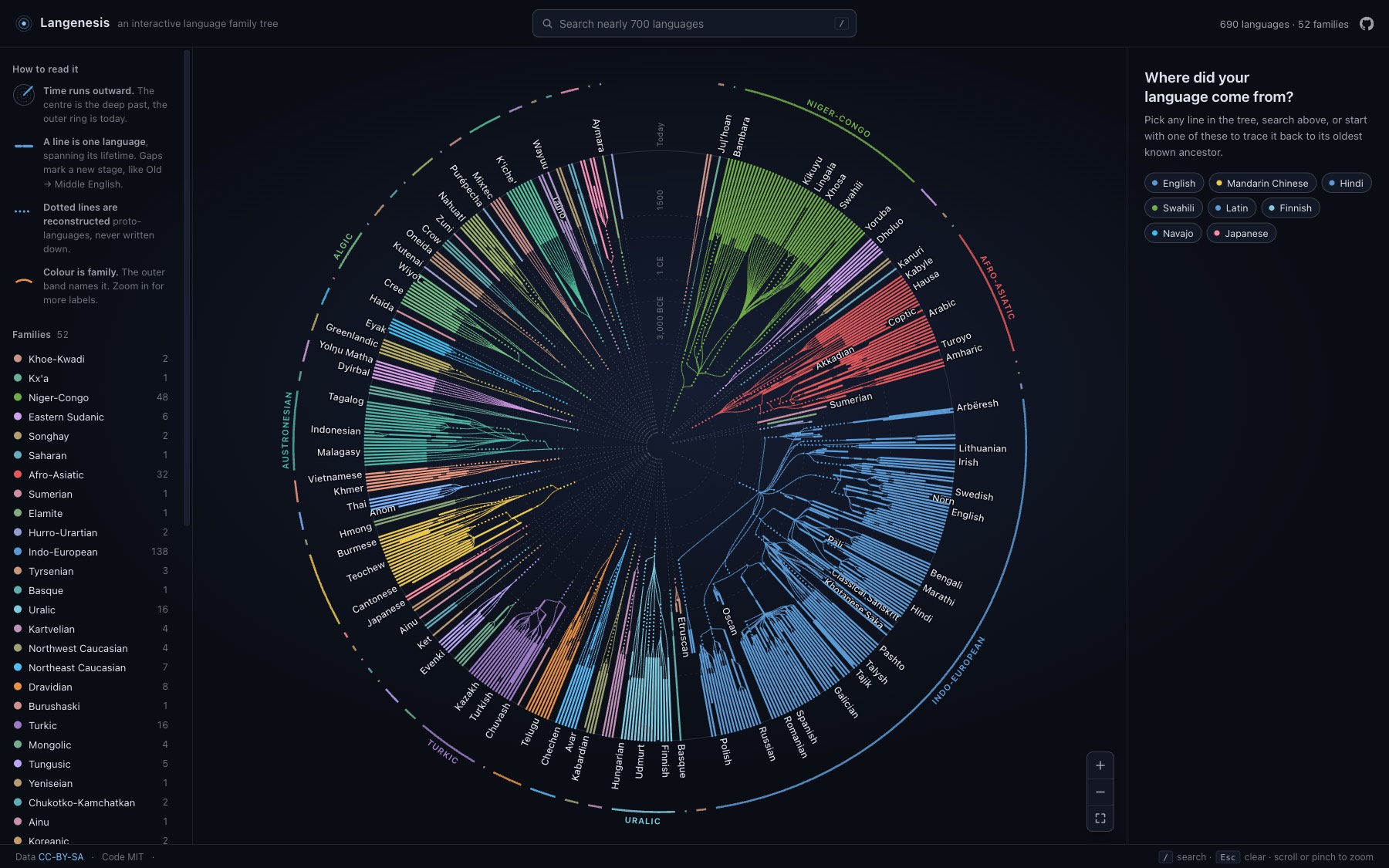
Task: Select the Mandarin Chinese chip
Action: [1262, 183]
